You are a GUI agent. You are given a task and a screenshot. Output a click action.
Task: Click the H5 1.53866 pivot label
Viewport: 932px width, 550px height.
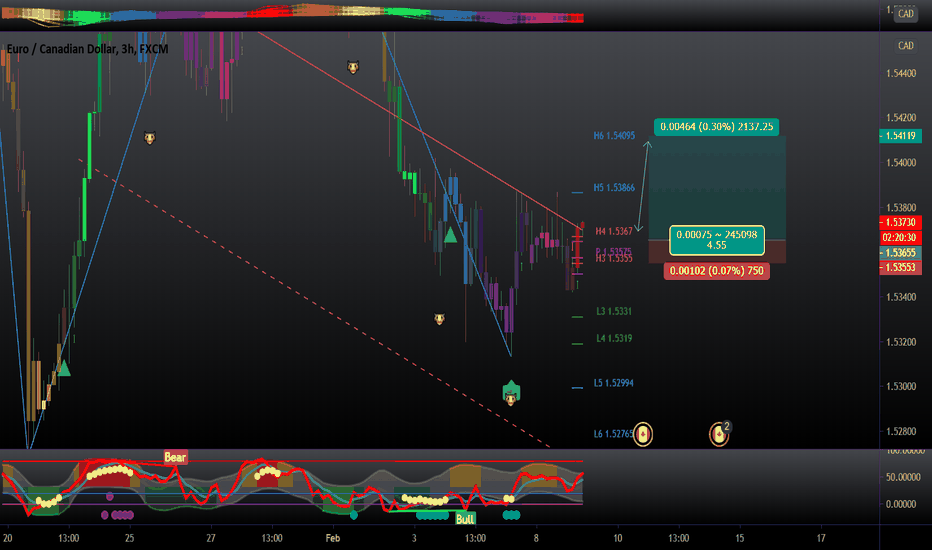click(x=614, y=187)
